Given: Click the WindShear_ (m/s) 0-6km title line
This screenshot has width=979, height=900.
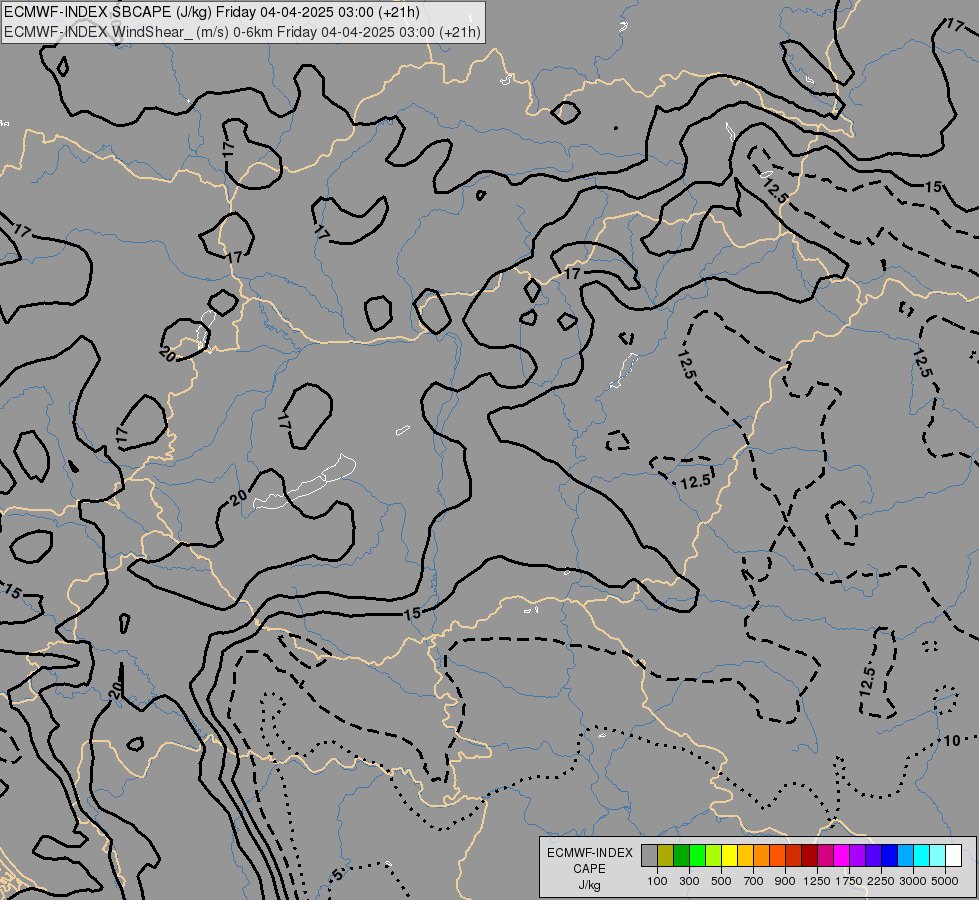Looking at the screenshot, I should (242, 32).
